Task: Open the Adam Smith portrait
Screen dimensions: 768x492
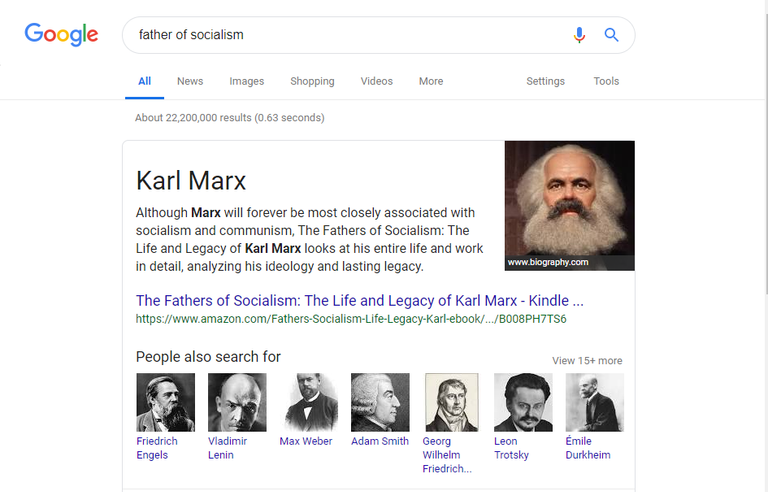Action: pos(380,402)
